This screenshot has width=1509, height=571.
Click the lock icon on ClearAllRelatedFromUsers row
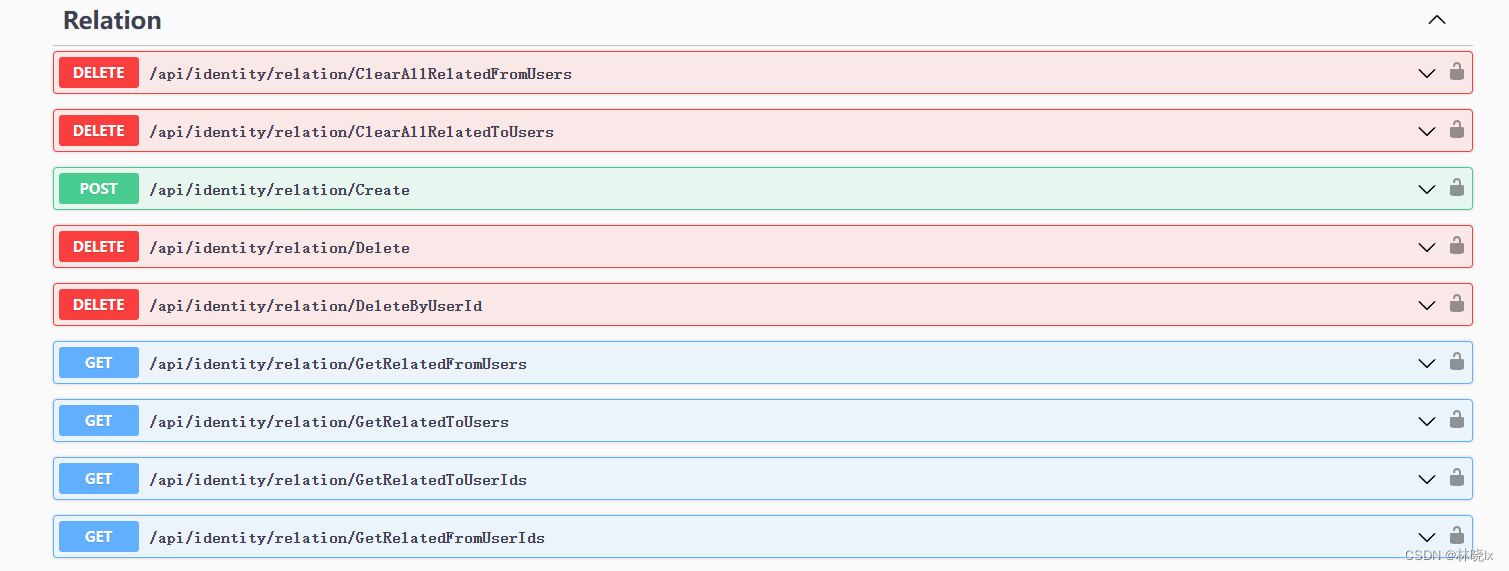tap(1456, 72)
